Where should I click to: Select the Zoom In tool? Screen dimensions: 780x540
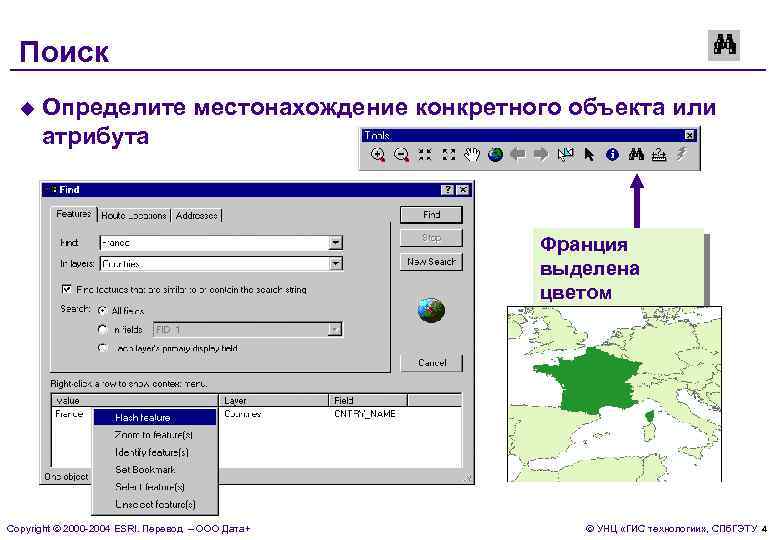[x=378, y=155]
